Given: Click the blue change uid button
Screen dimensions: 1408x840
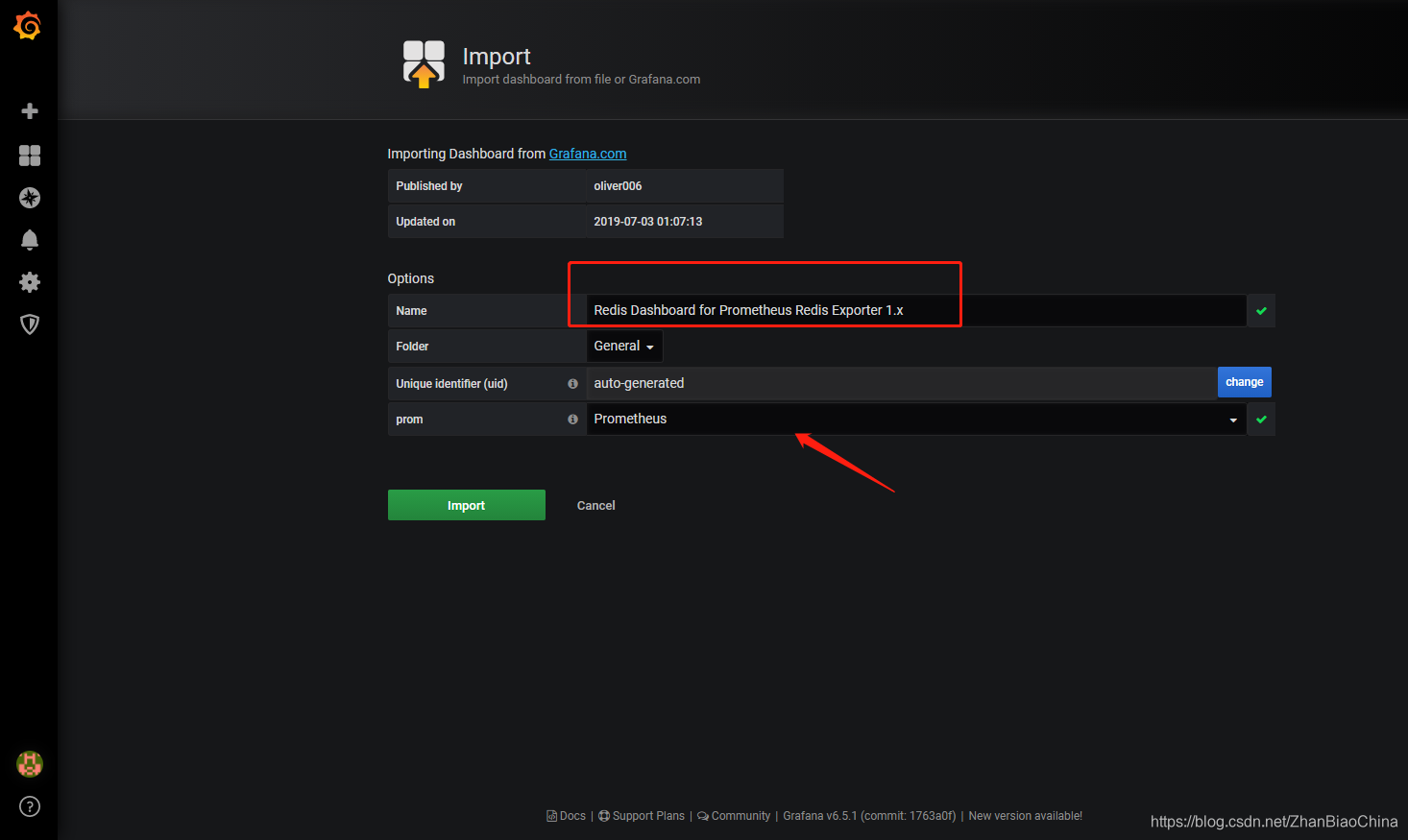Looking at the screenshot, I should pos(1245,382).
